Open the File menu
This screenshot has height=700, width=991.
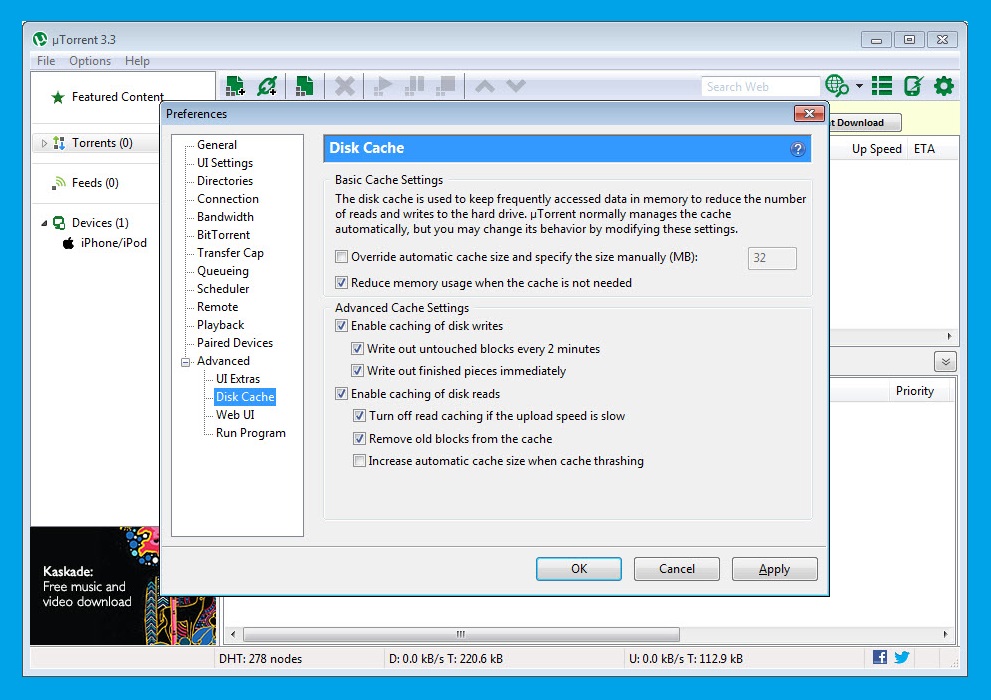pos(46,61)
